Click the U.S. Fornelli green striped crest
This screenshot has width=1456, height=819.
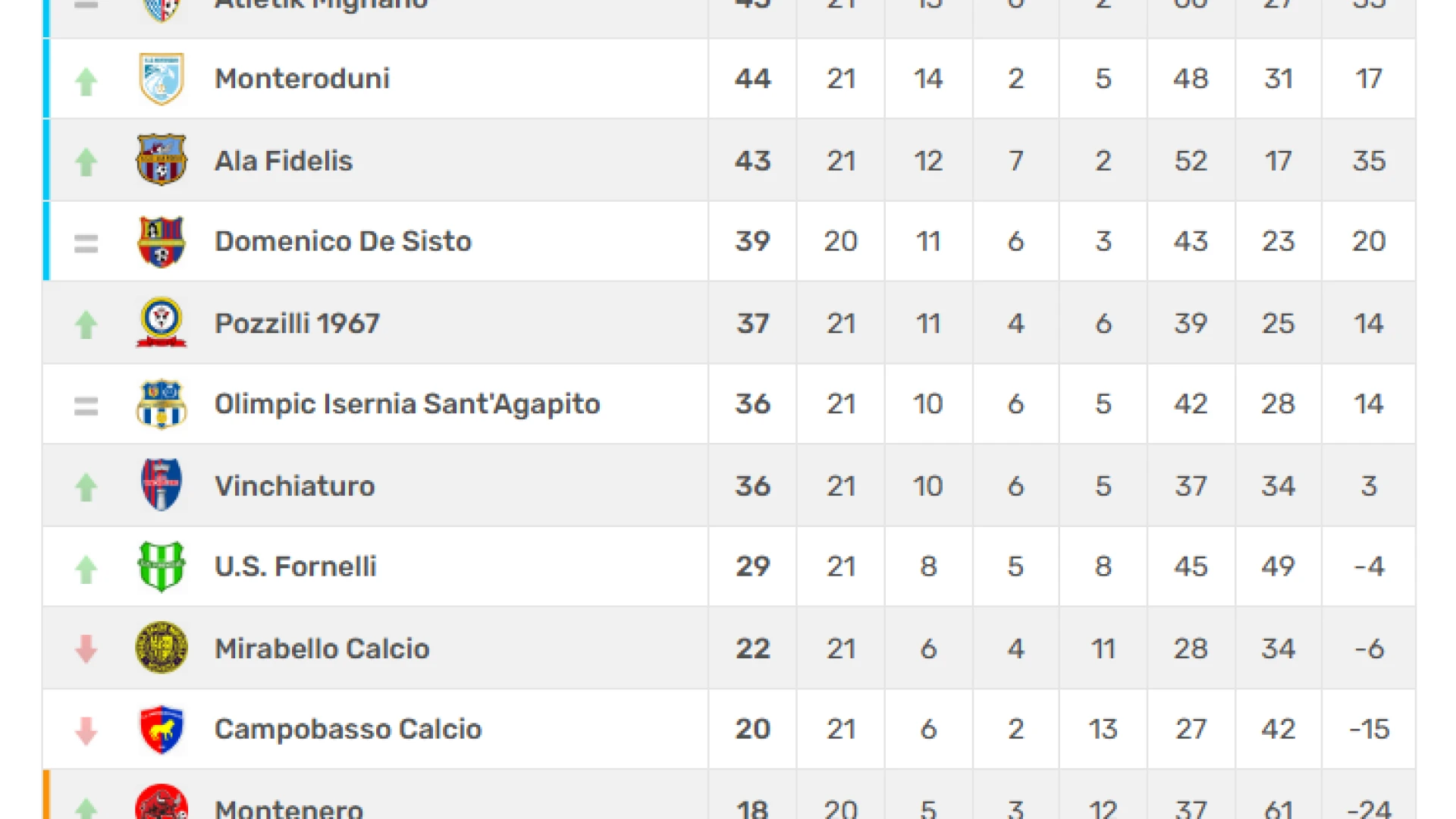(162, 566)
